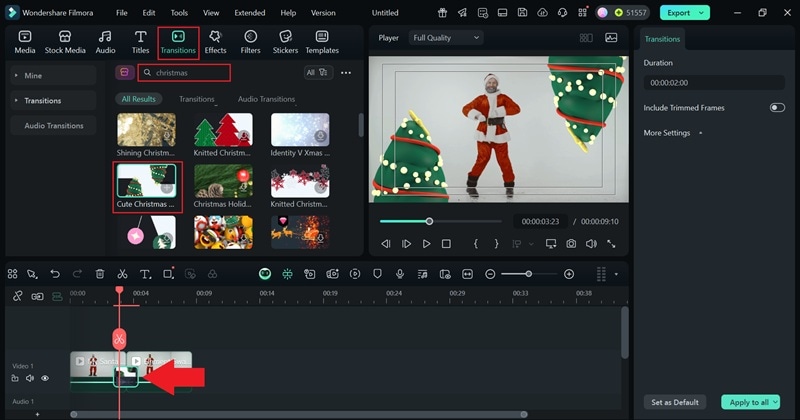This screenshot has height=420, width=800.
Task: Click the Duration field 00:00:02:00
Action: pyautogui.click(x=714, y=83)
